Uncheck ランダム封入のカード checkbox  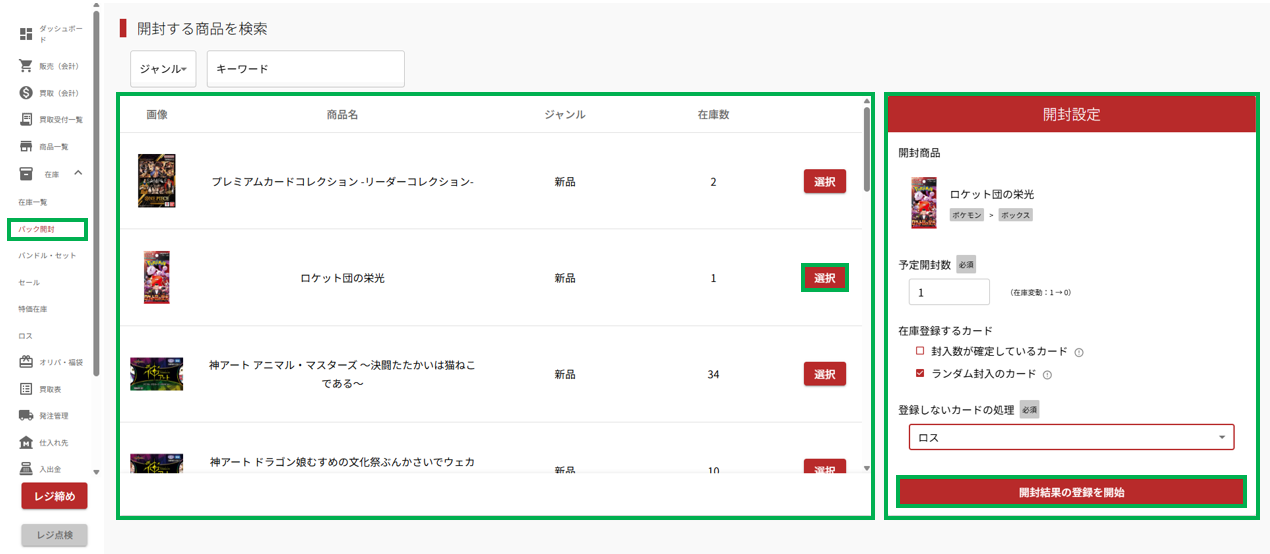point(920,374)
